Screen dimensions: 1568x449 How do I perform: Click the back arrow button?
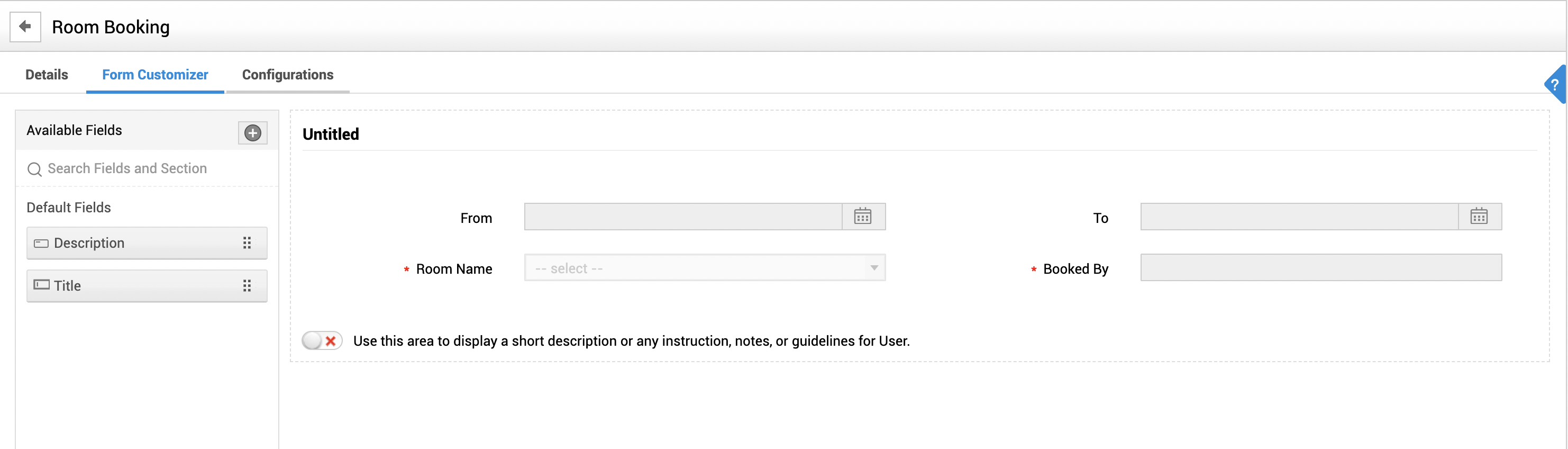25,27
